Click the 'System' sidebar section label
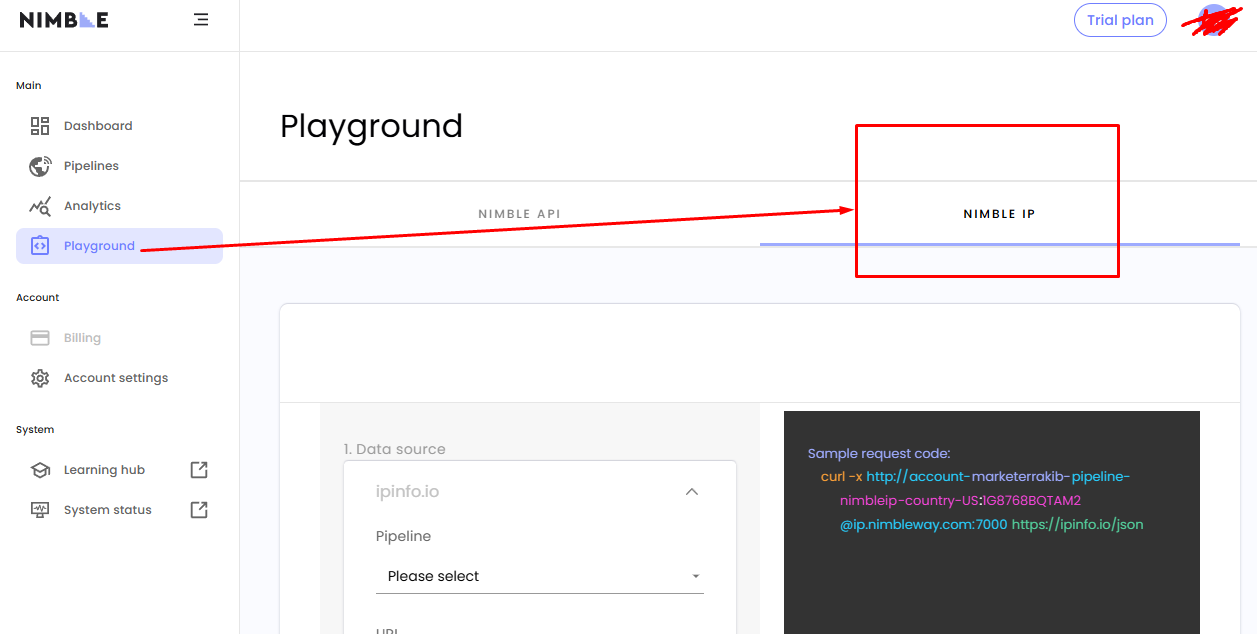Image resolution: width=1257 pixels, height=634 pixels. coord(35,430)
